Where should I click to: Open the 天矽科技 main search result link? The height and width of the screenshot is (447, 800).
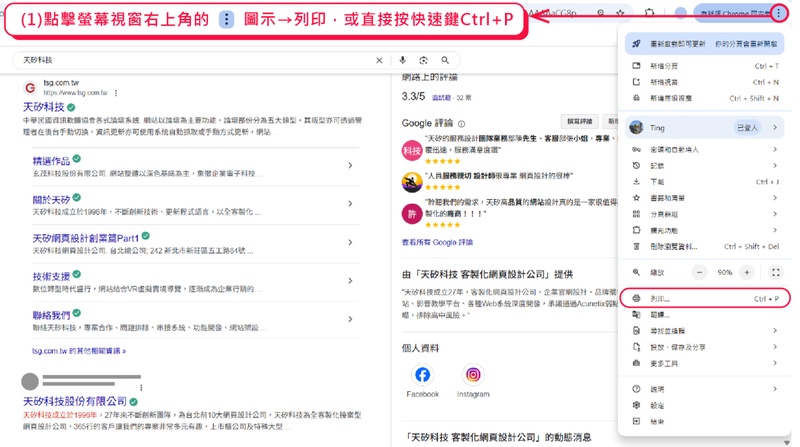[x=44, y=107]
